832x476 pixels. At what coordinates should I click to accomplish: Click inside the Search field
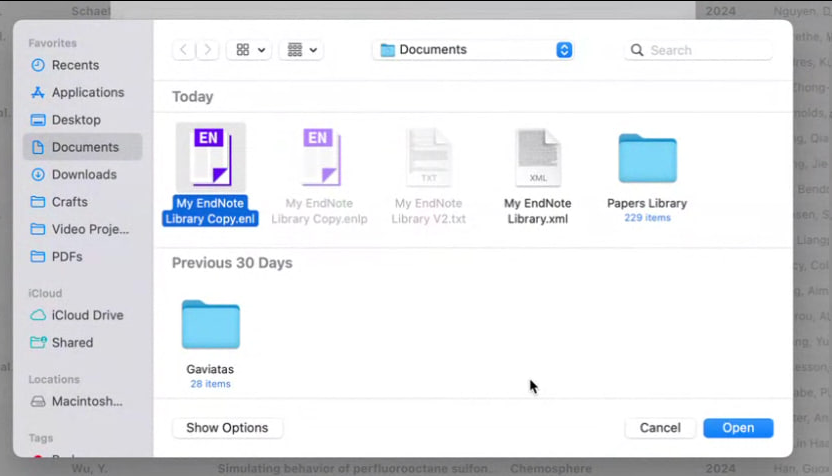click(705, 50)
